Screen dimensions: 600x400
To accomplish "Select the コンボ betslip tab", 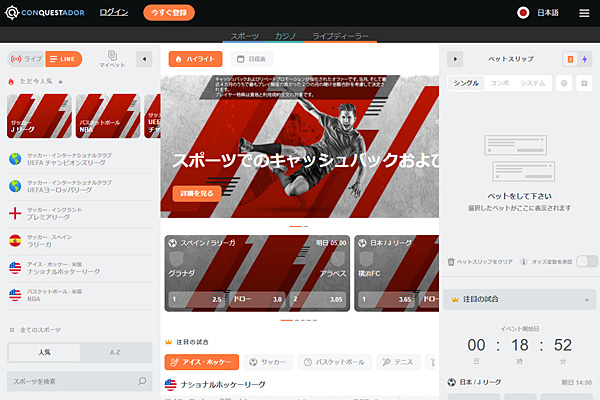I will click(x=499, y=83).
